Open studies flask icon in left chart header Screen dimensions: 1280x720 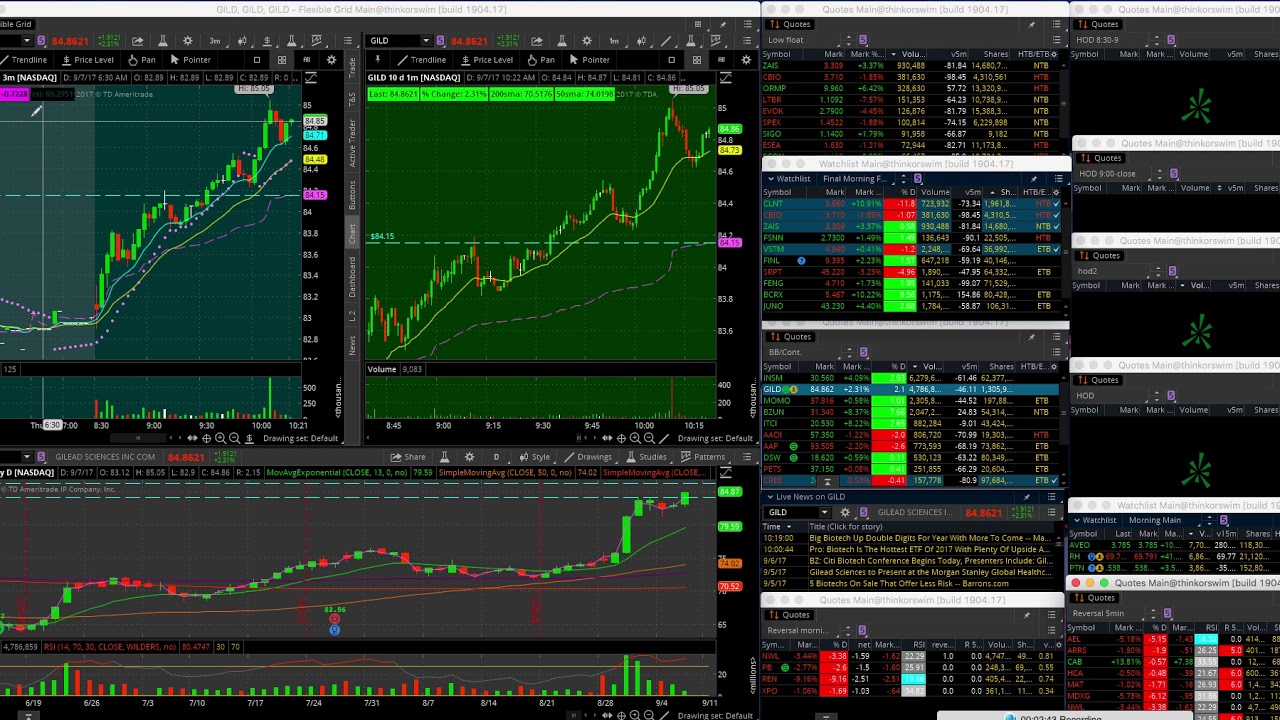(x=163, y=41)
